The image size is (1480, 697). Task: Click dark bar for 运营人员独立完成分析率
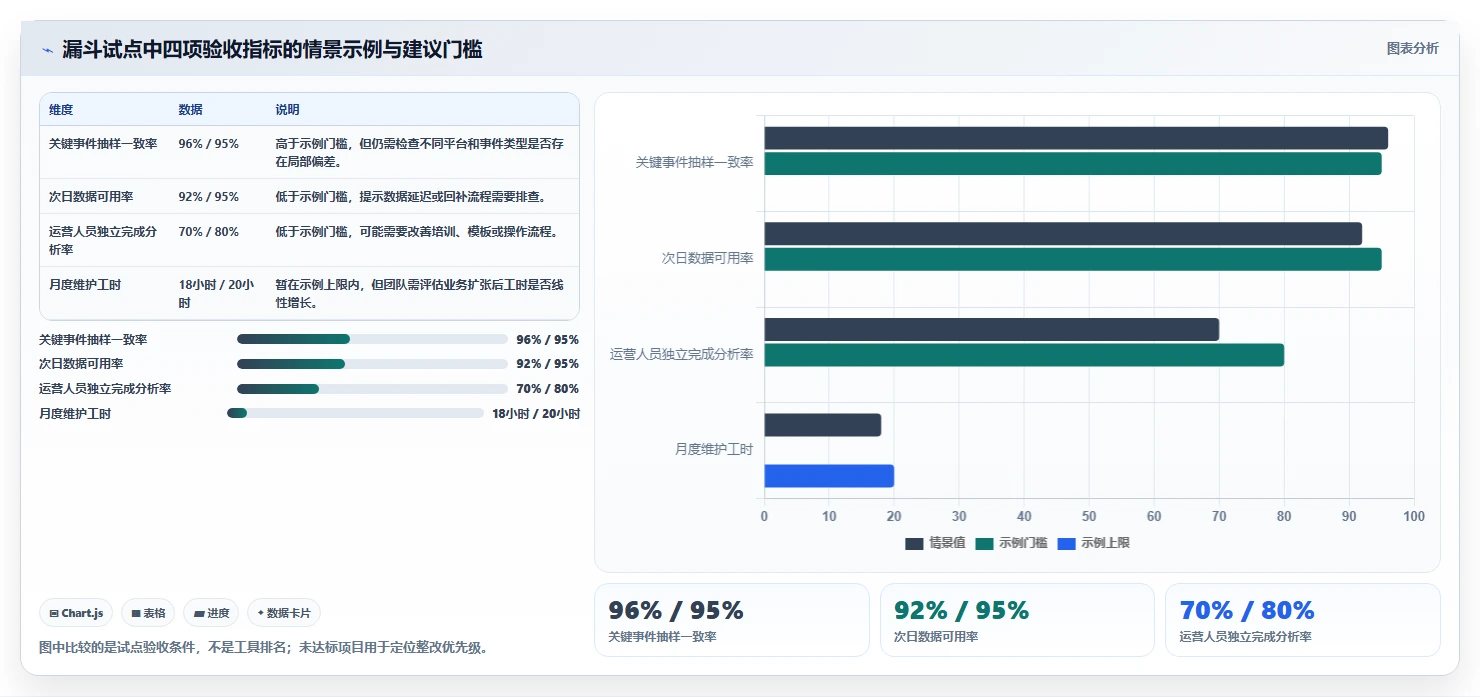pyautogui.click(x=992, y=329)
